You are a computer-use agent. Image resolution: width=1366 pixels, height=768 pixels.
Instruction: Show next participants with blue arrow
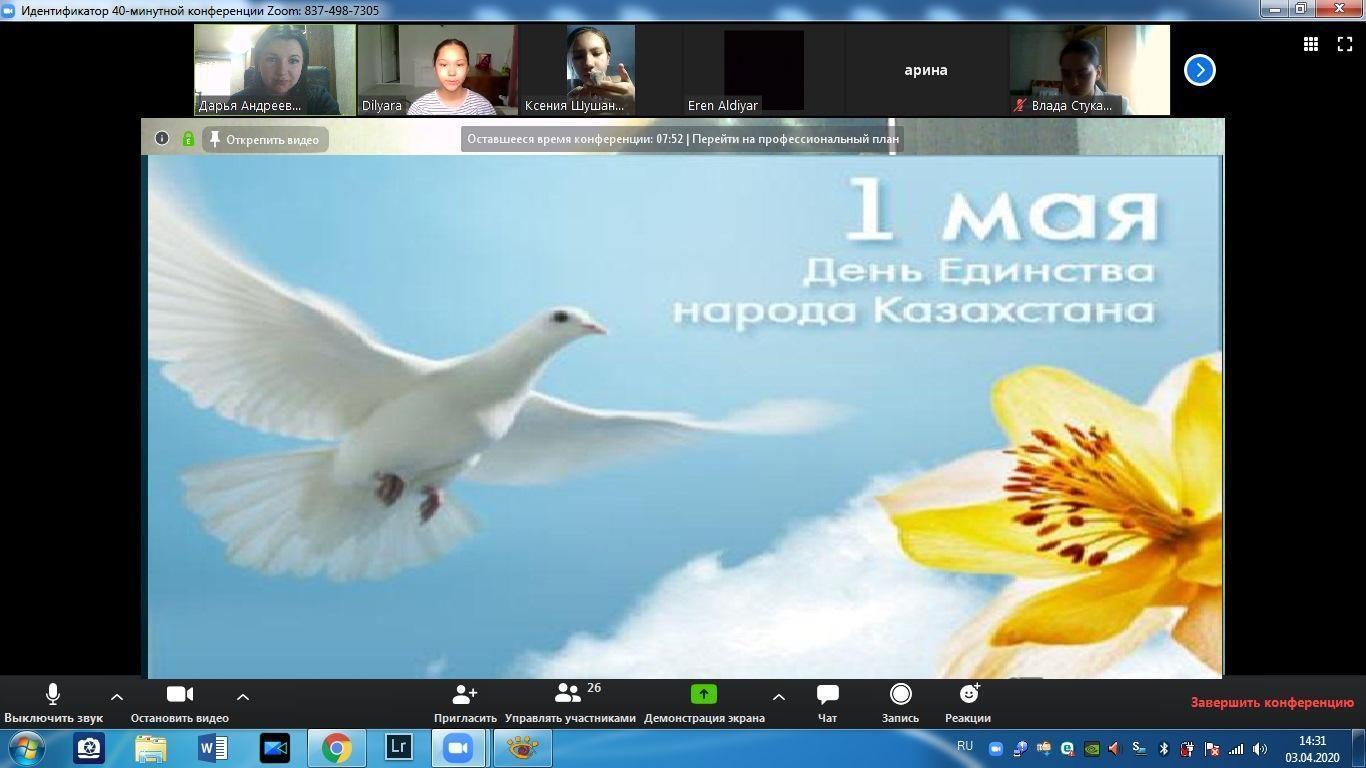(1200, 70)
